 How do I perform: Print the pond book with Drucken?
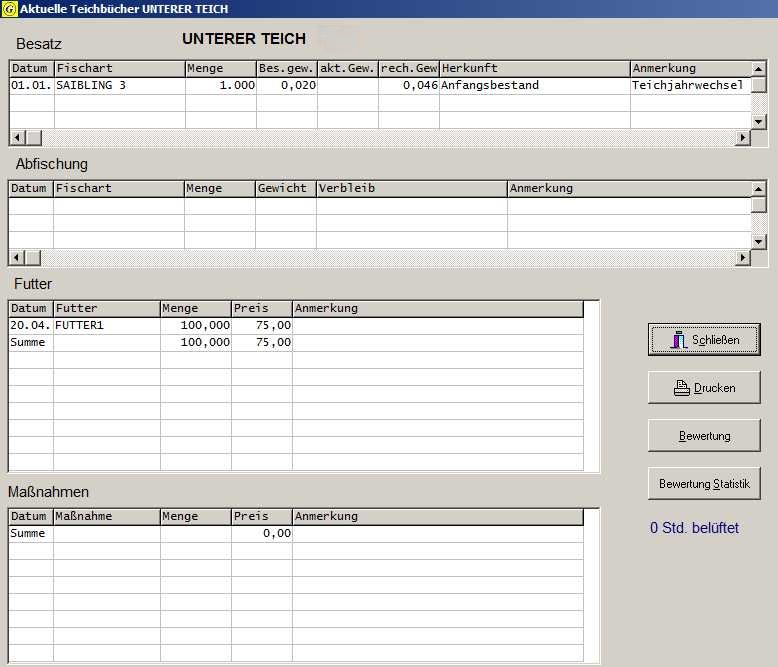click(704, 388)
